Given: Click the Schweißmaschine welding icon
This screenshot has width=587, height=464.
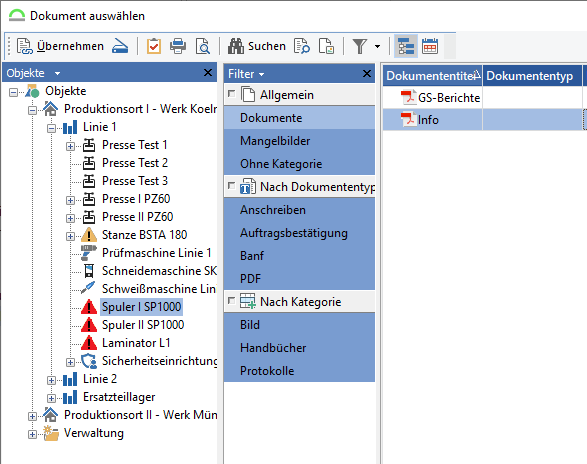Looking at the screenshot, I should (x=89, y=288).
